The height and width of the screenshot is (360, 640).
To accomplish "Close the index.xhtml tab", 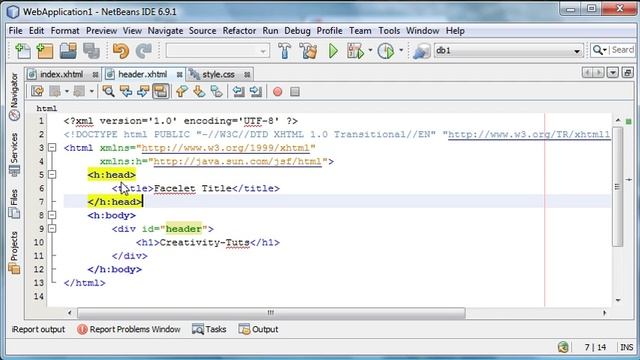I will tap(95, 75).
